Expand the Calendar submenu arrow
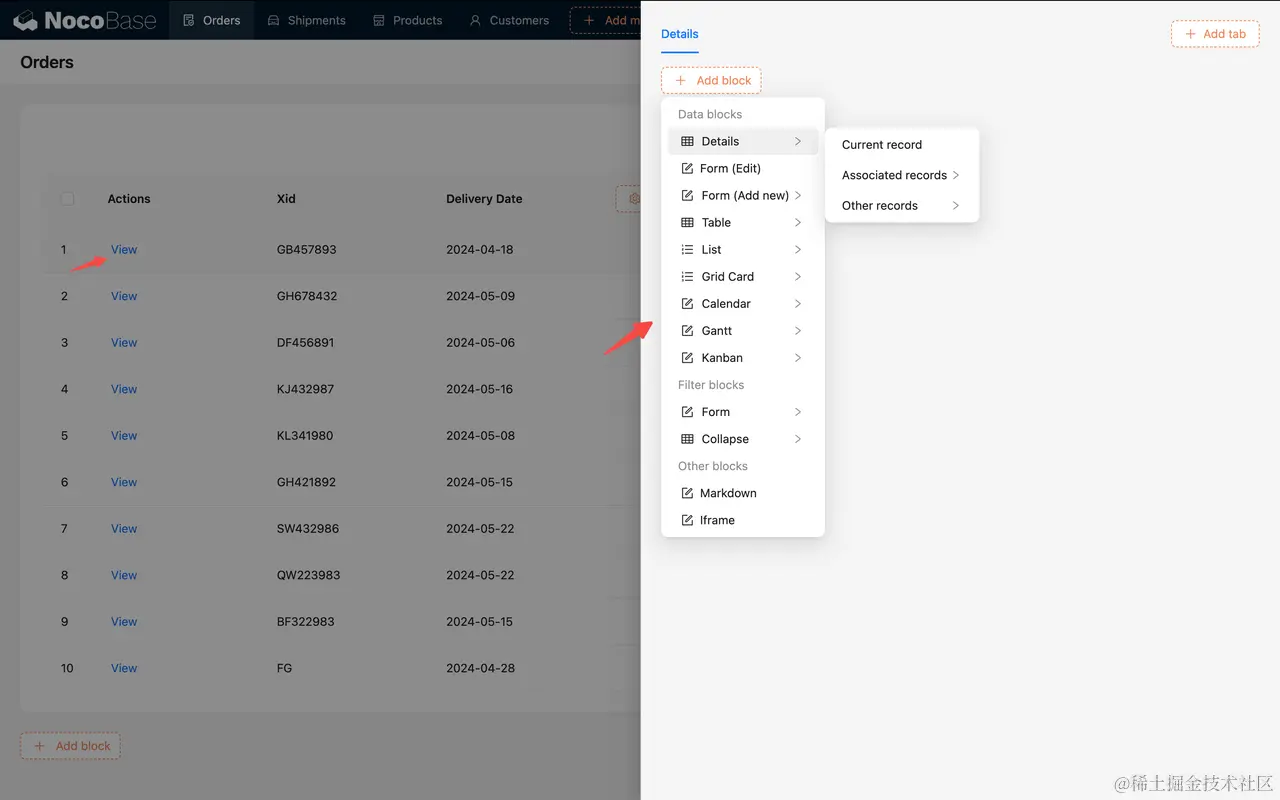This screenshot has height=800, width=1280. (x=798, y=304)
